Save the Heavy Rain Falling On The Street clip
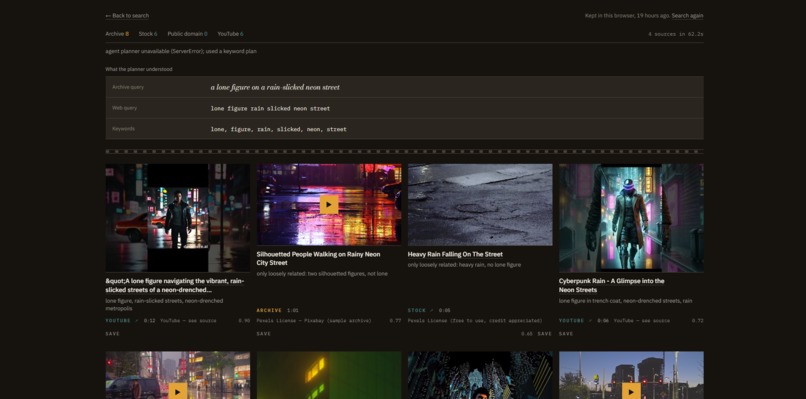The width and height of the screenshot is (806, 399). tap(544, 334)
